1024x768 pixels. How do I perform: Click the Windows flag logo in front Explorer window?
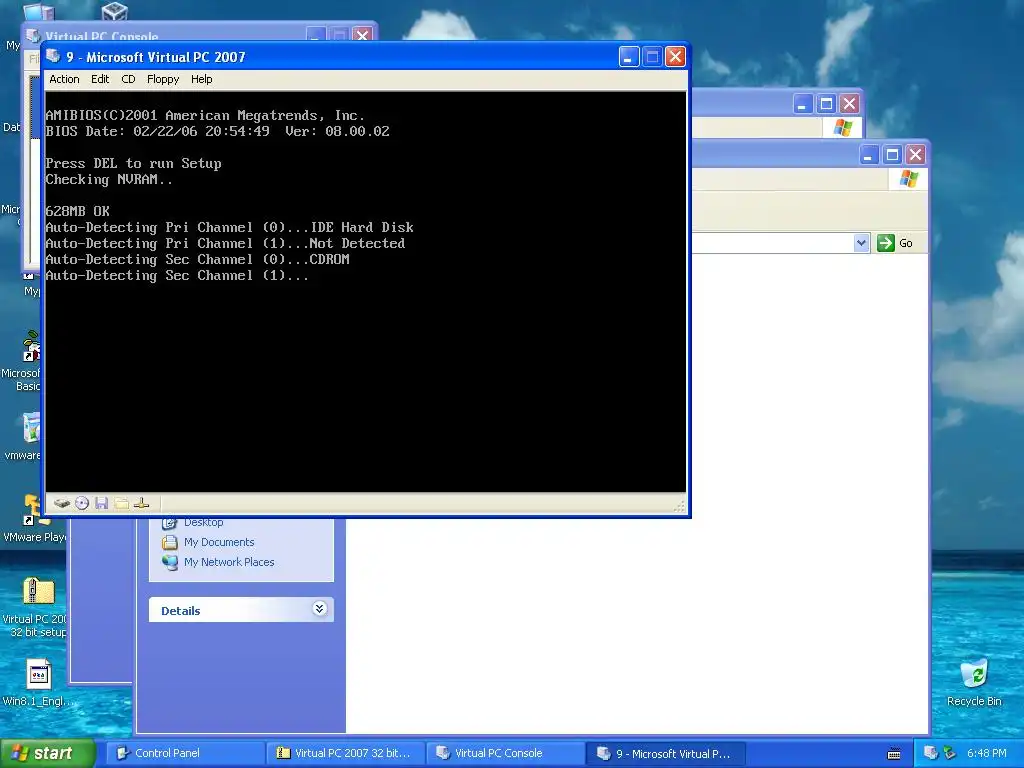(908, 179)
